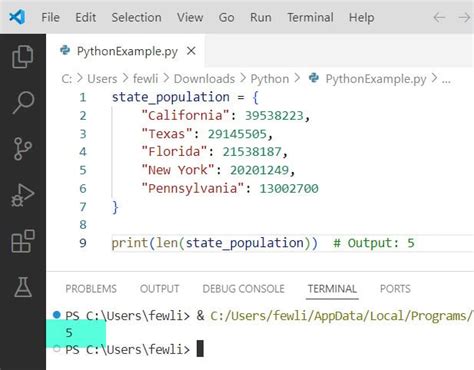This screenshot has height=370, width=474.
Task: Open the Explorer view in activity bar
Action: pos(23,56)
